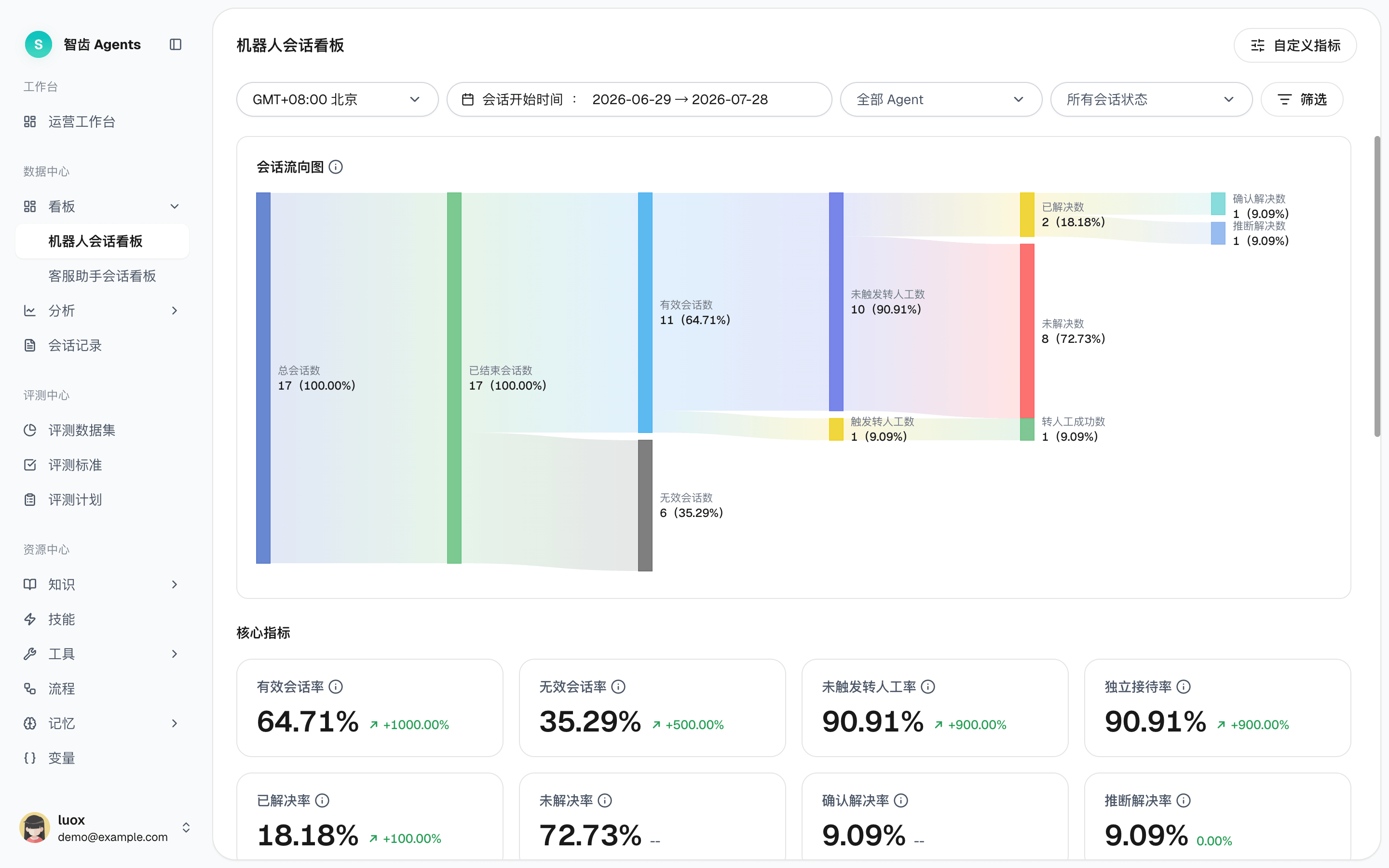Click the 触发转人工数 1 (9.09%) label
1389x868 pixels.
[882, 429]
